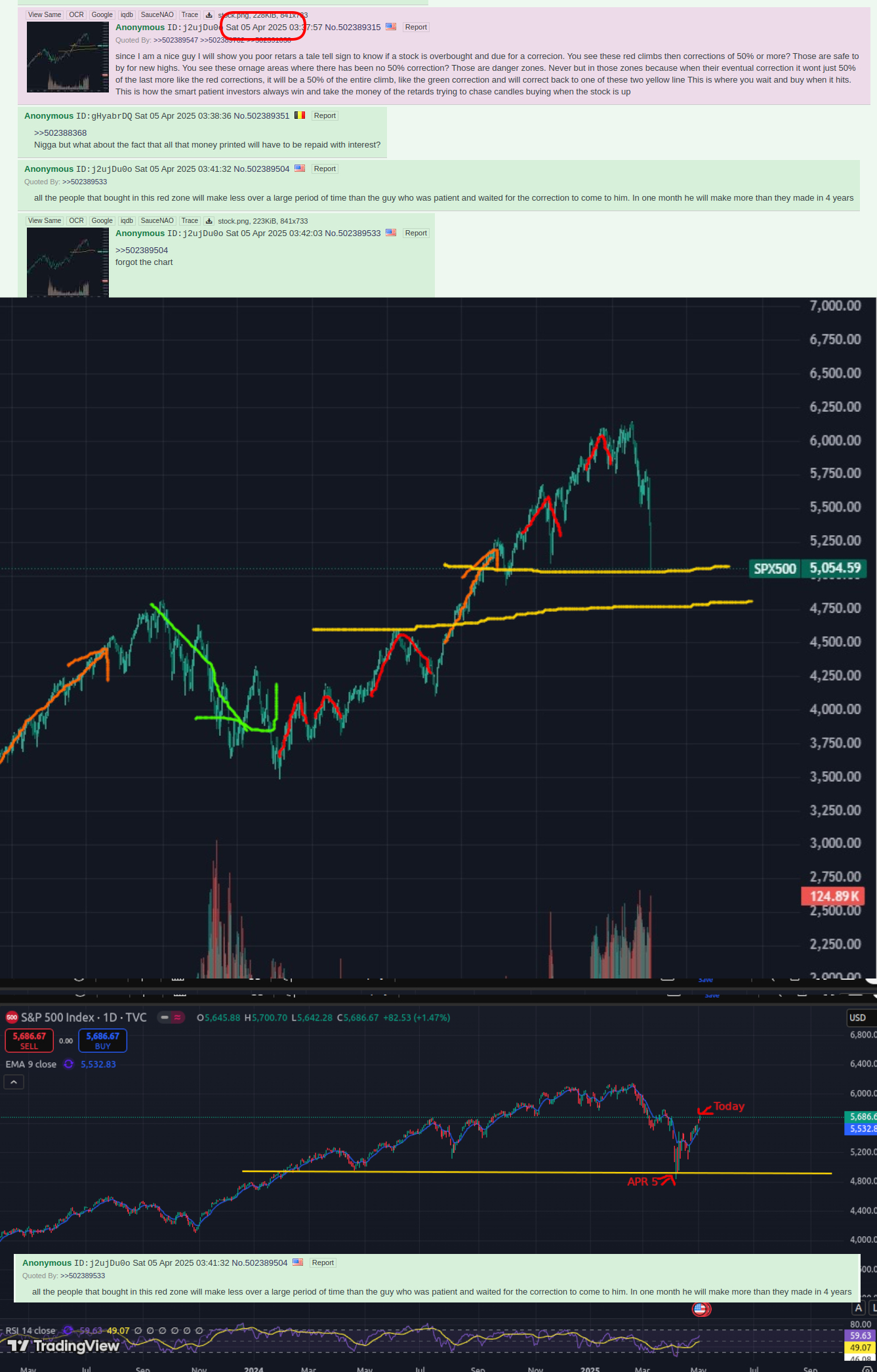Report the lower pasted post on TradingView chart
877x1372 pixels.
pyautogui.click(x=323, y=1262)
